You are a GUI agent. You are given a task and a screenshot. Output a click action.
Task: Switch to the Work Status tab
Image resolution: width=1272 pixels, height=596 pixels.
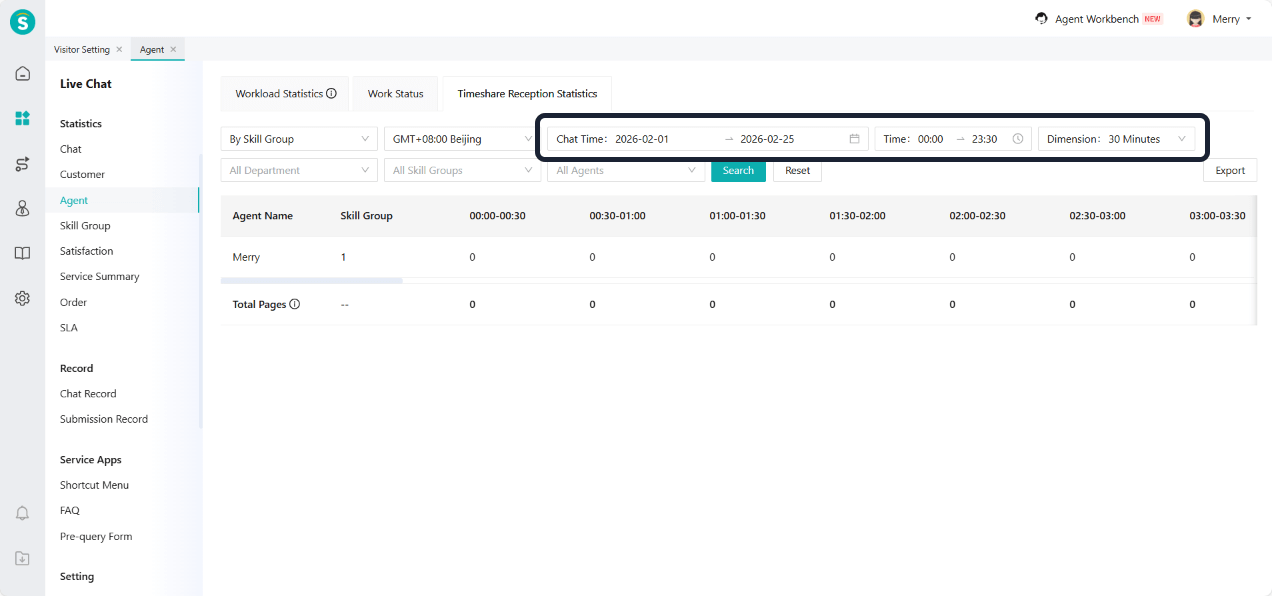coord(395,94)
